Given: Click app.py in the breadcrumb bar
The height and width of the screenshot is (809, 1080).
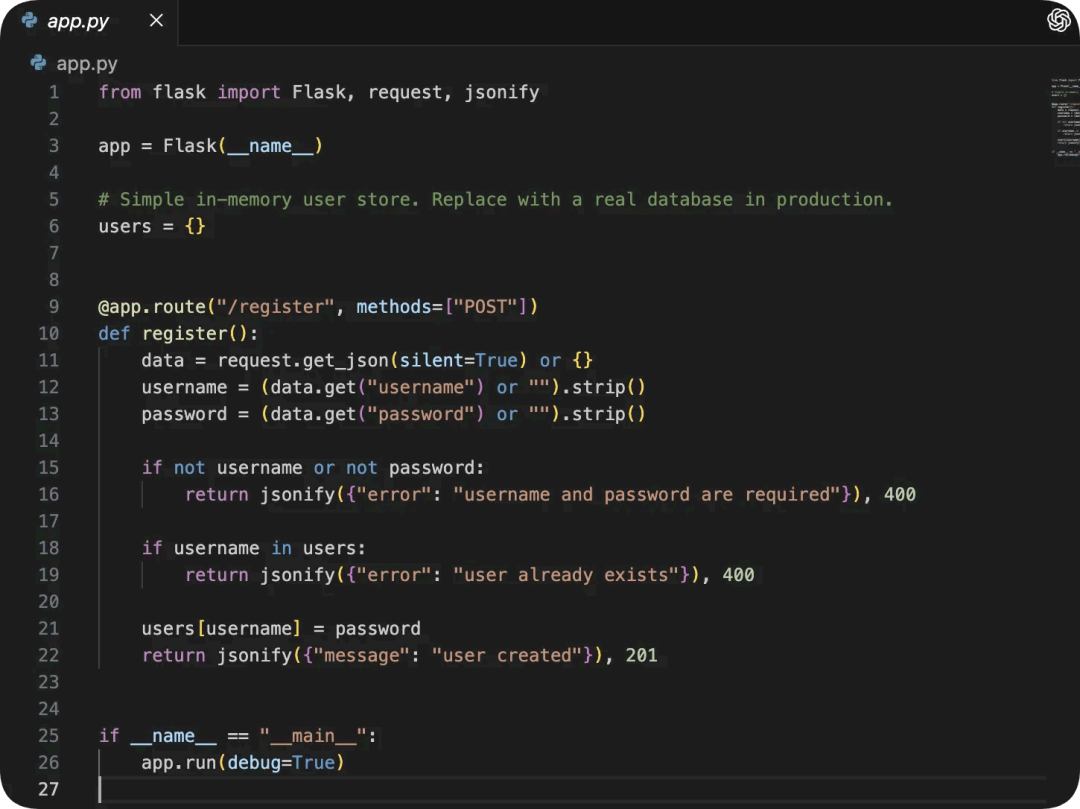Looking at the screenshot, I should point(87,64).
